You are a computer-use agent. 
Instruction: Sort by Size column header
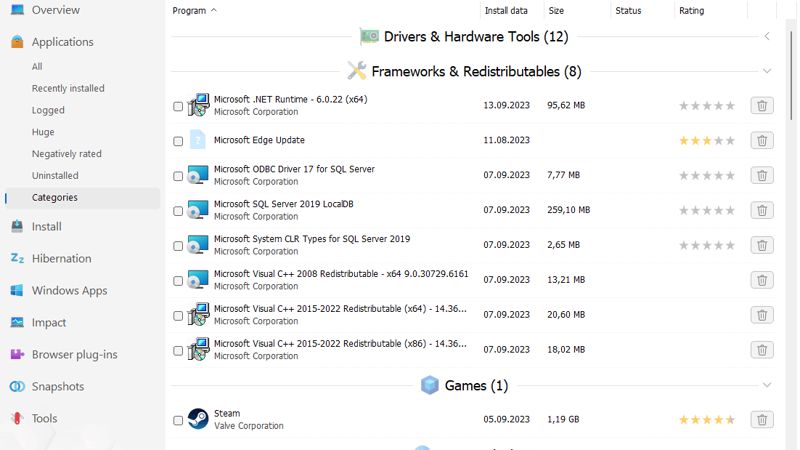pos(556,11)
